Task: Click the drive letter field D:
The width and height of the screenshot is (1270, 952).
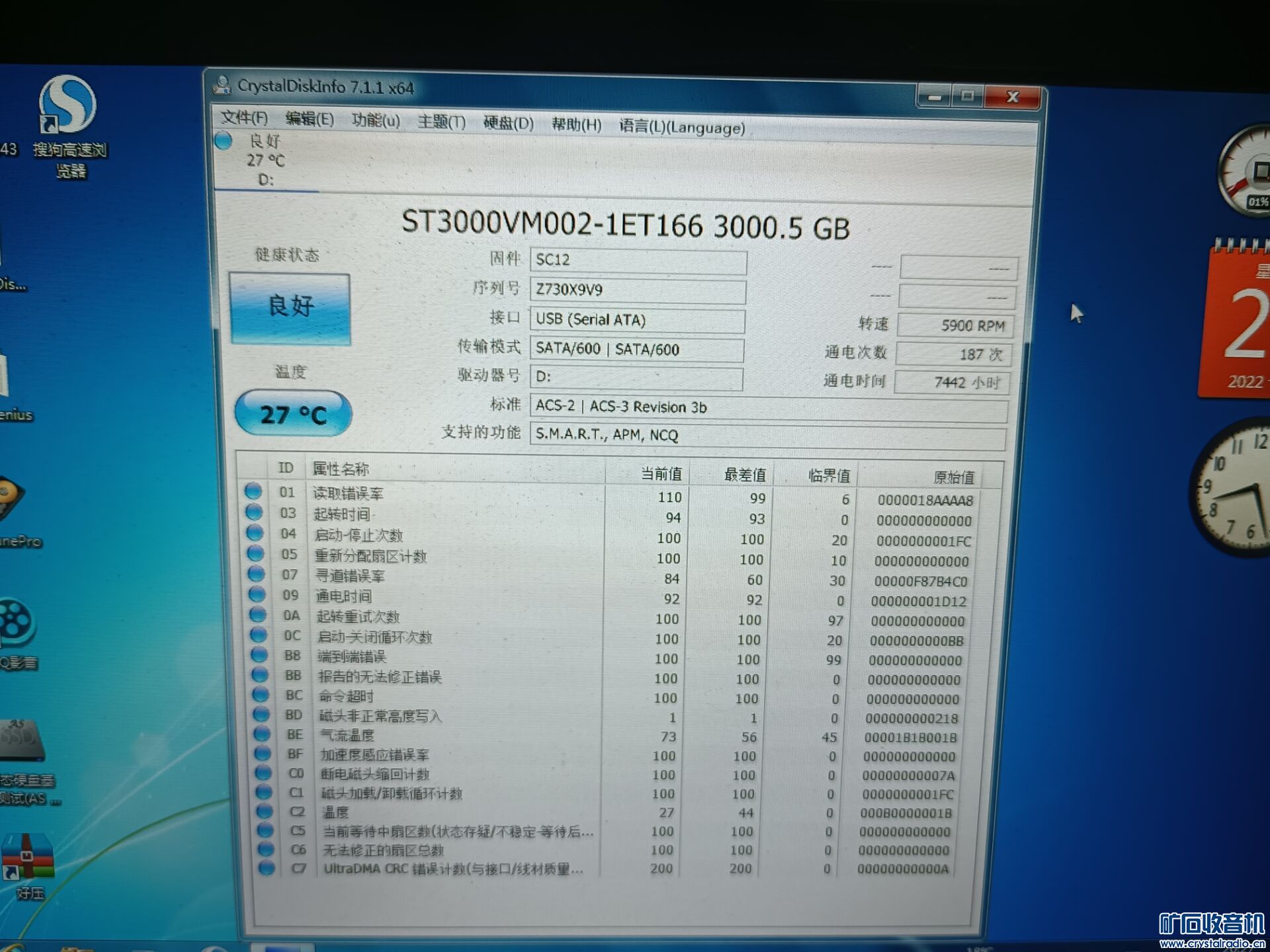Action: pyautogui.click(x=636, y=377)
